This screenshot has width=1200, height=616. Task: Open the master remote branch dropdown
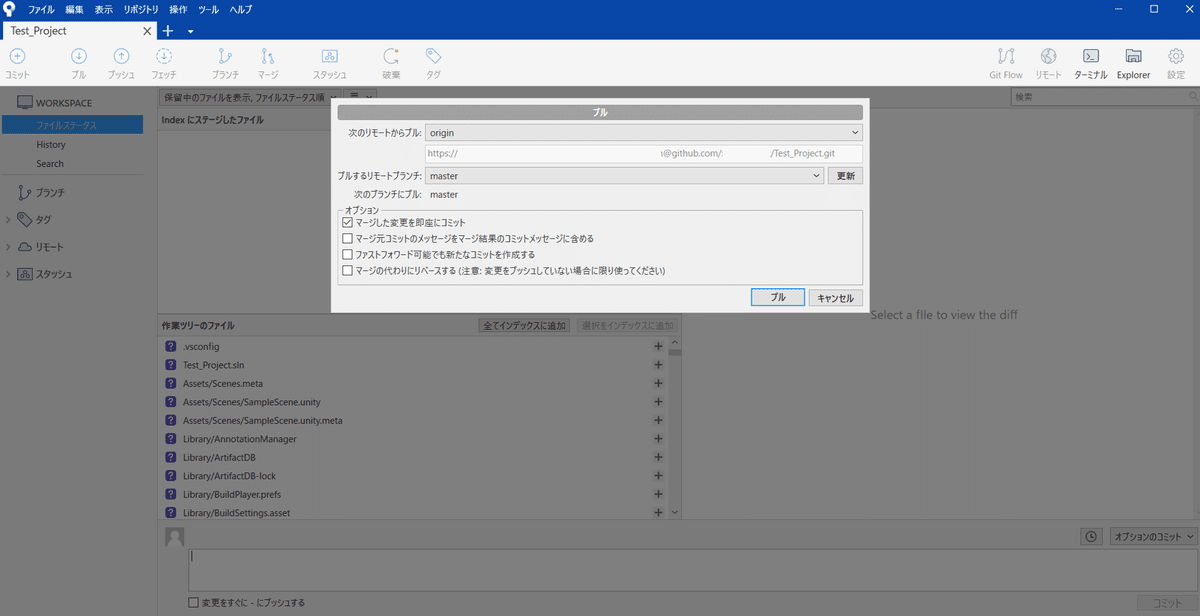[624, 175]
